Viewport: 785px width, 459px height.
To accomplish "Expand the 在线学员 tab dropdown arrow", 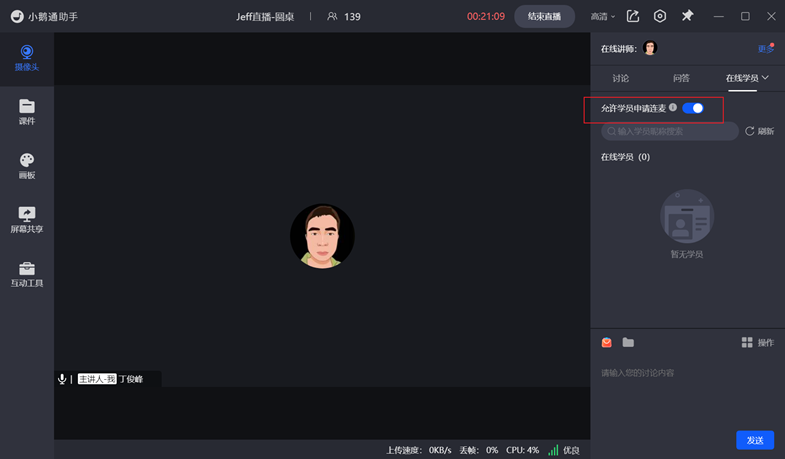I will click(766, 78).
